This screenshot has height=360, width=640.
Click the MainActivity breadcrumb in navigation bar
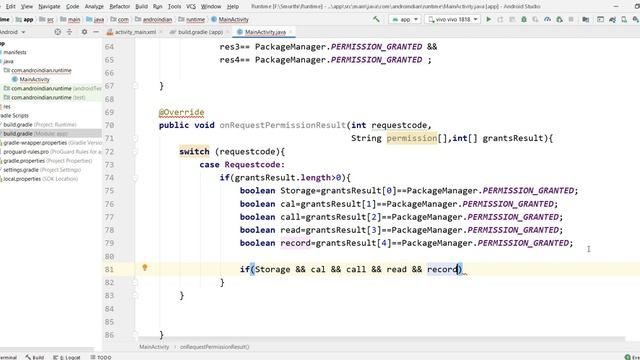point(230,19)
